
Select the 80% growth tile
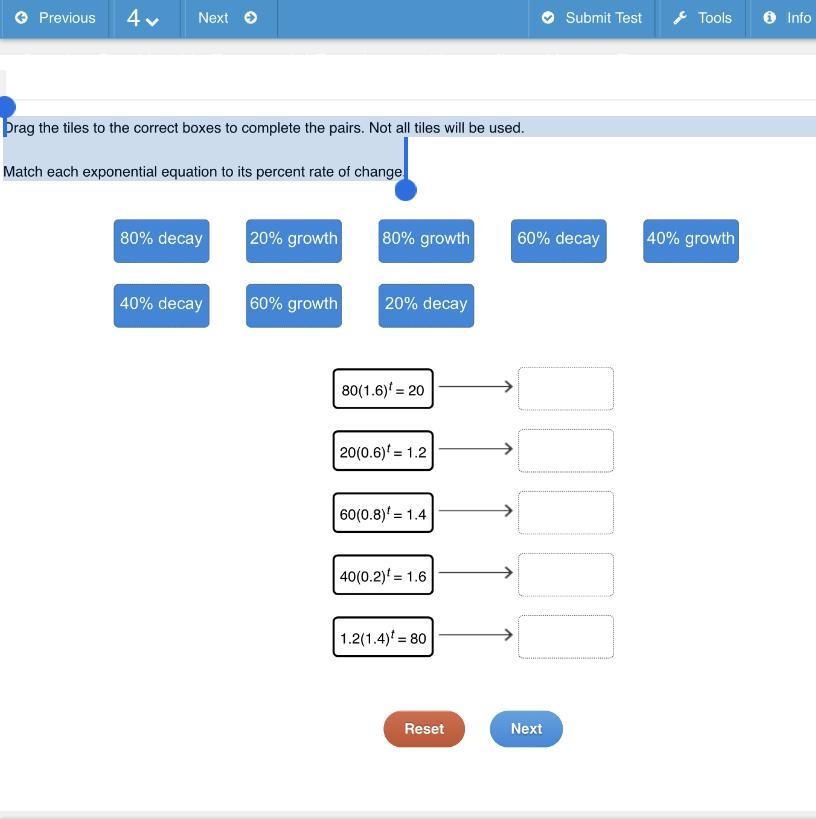tap(426, 241)
